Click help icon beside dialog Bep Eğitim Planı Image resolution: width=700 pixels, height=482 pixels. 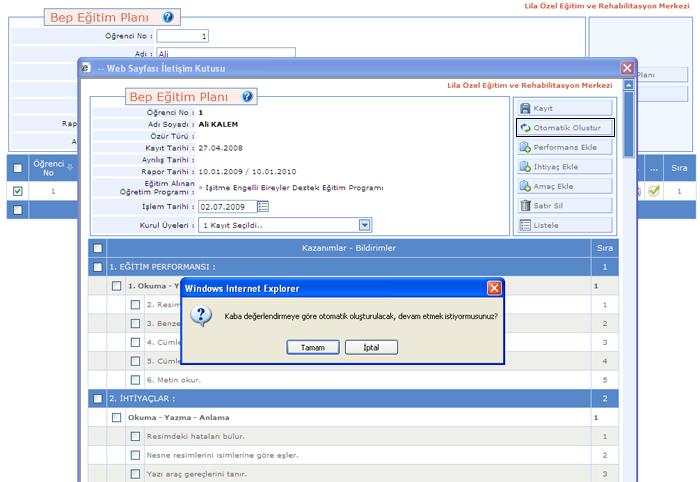click(x=247, y=97)
